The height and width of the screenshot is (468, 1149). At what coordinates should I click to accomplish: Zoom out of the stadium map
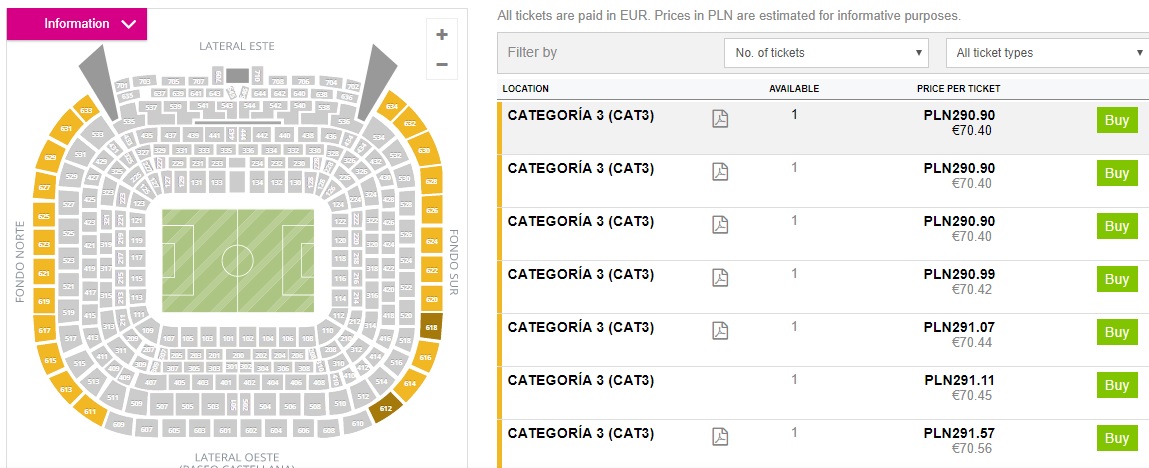coord(442,65)
